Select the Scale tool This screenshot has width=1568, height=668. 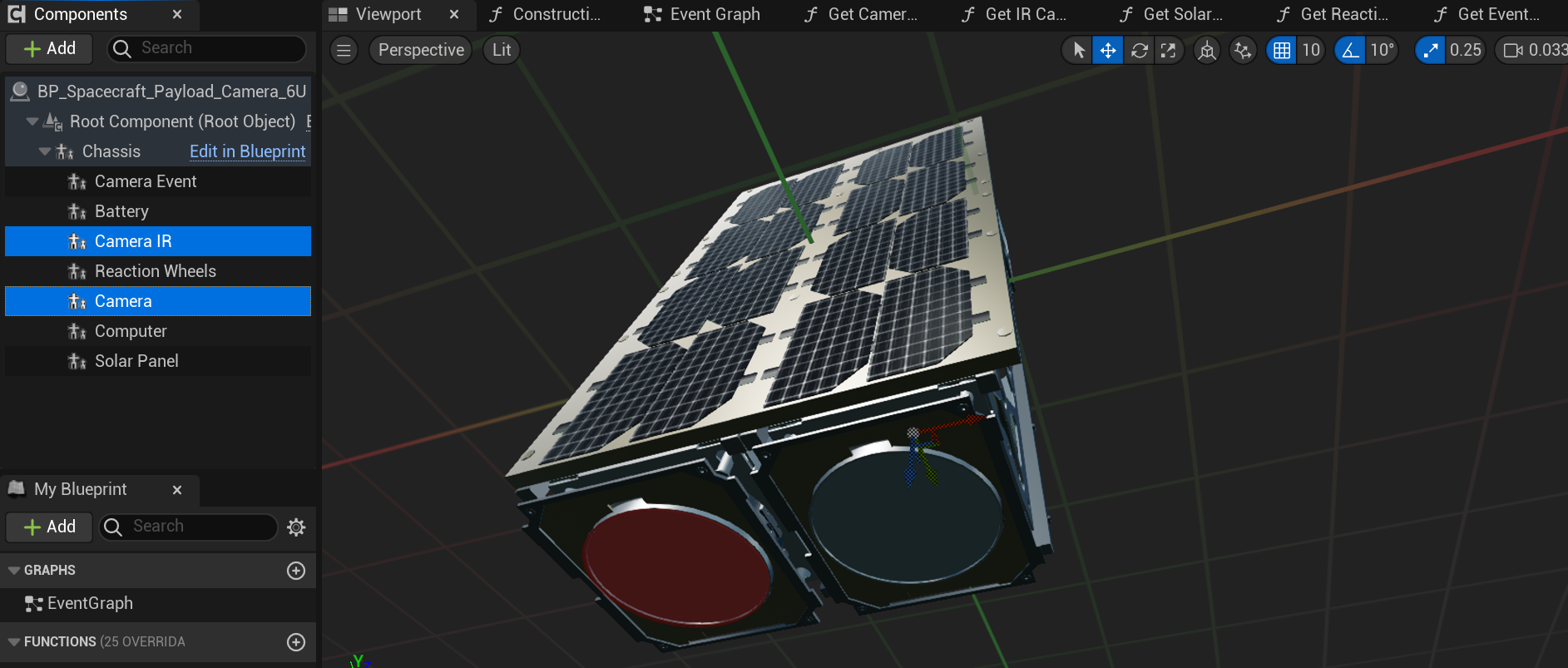1169,50
